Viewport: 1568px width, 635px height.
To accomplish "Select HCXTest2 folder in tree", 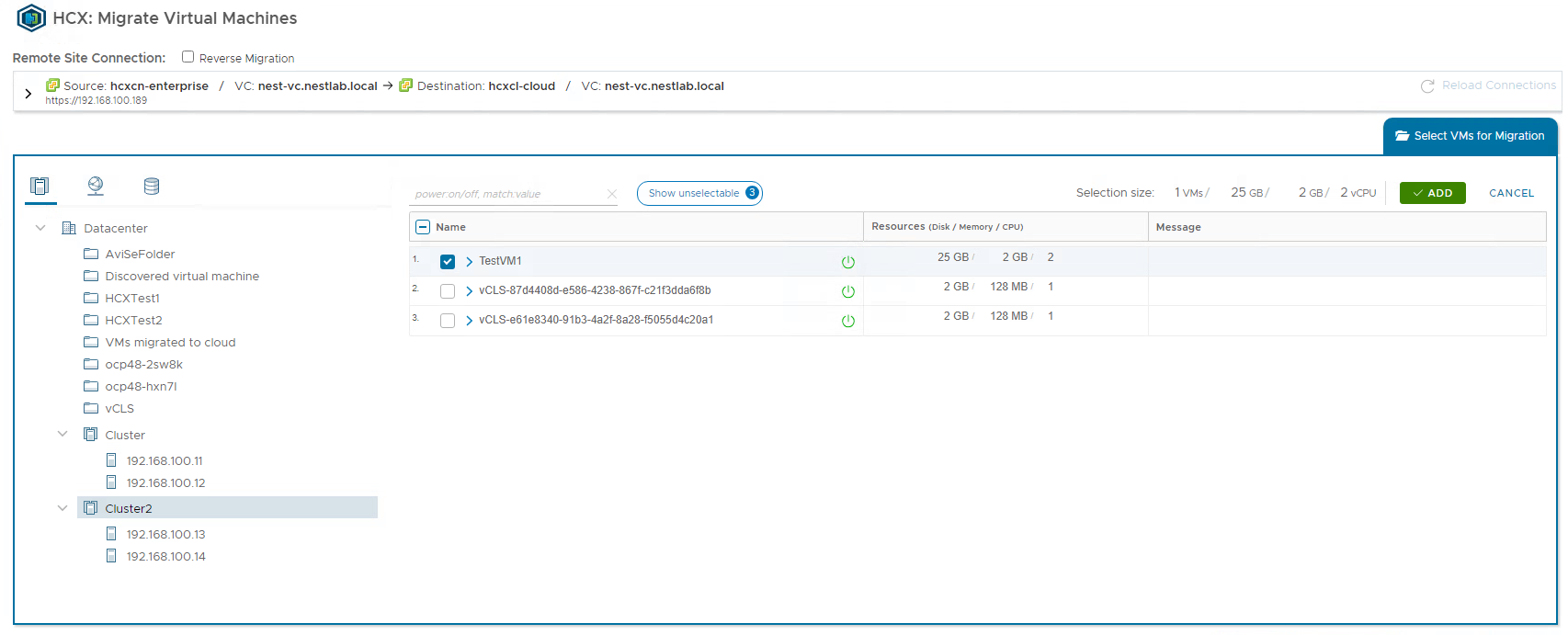I will click(x=133, y=320).
